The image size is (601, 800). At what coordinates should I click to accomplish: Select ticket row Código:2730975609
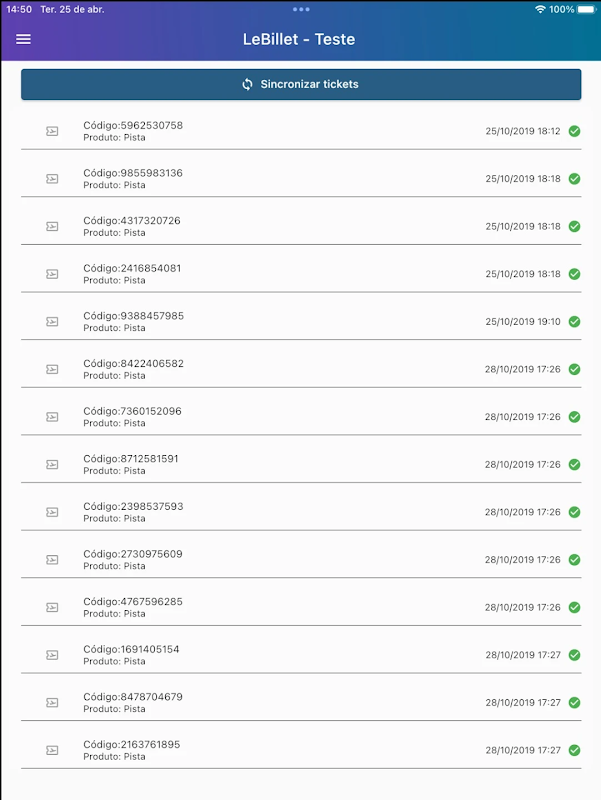[x=300, y=559]
